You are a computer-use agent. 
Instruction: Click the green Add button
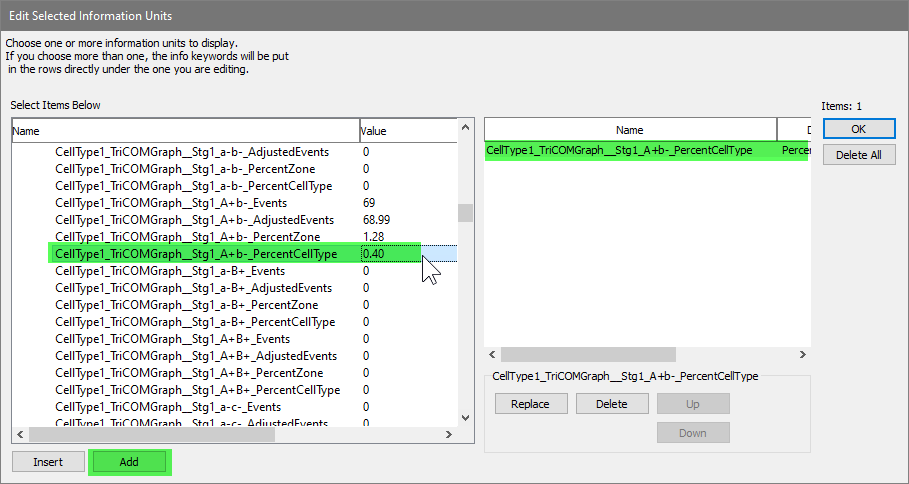coord(129,461)
